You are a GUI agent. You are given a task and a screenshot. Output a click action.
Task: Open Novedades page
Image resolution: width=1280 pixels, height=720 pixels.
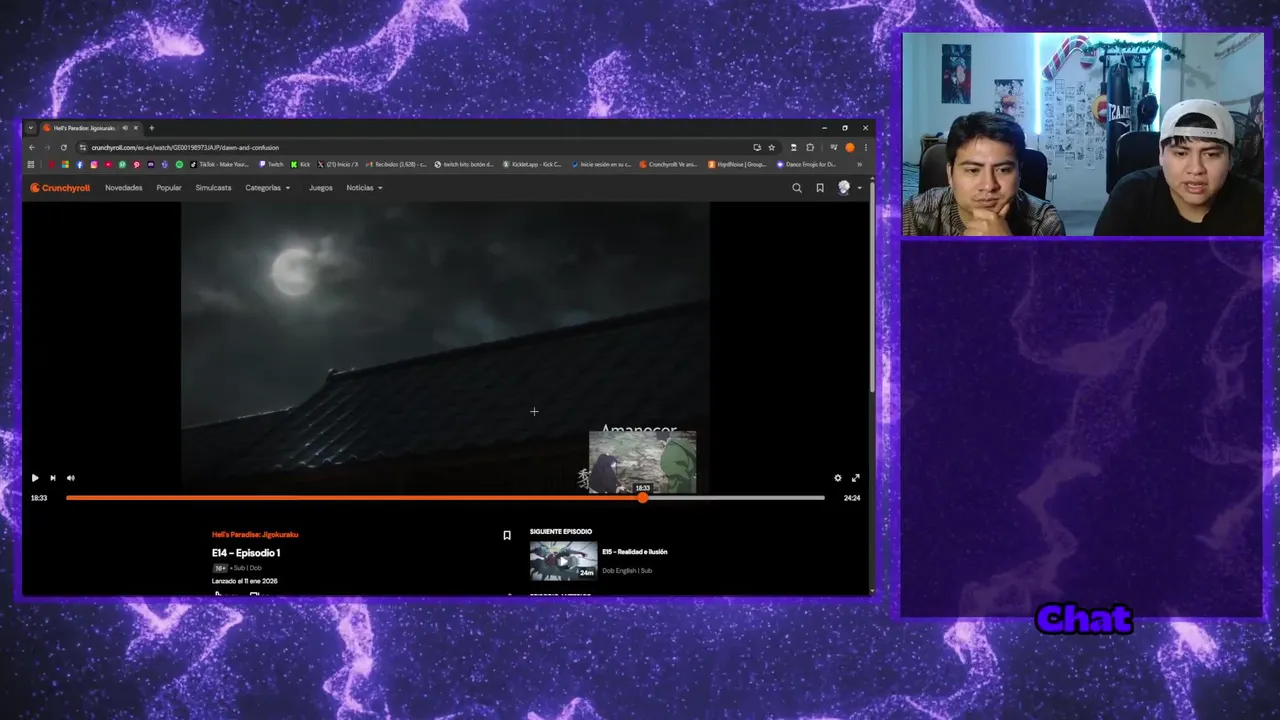[124, 188]
